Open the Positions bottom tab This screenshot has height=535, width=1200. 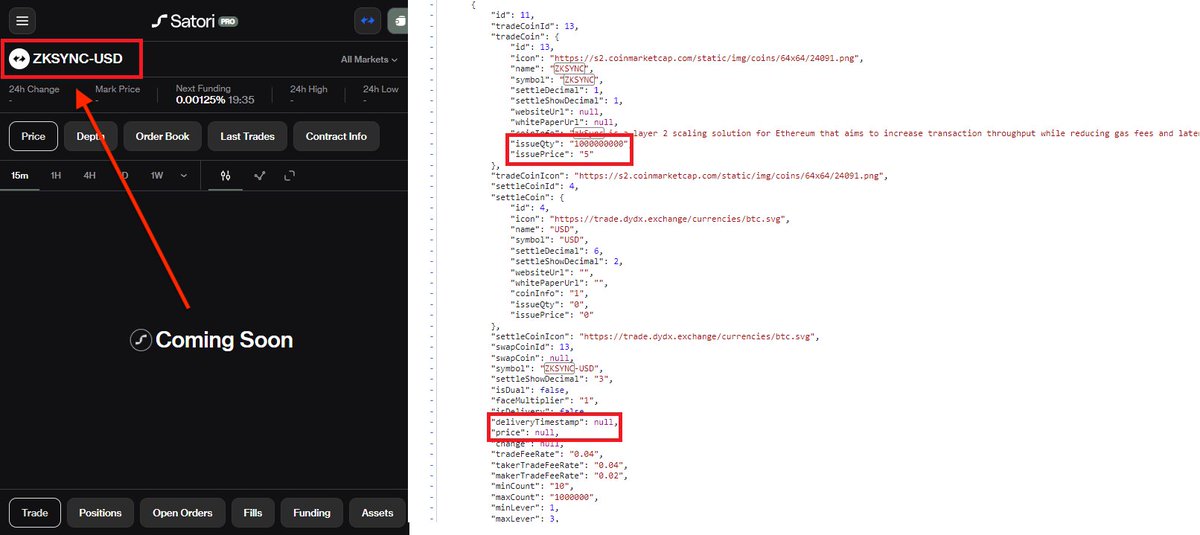100,513
